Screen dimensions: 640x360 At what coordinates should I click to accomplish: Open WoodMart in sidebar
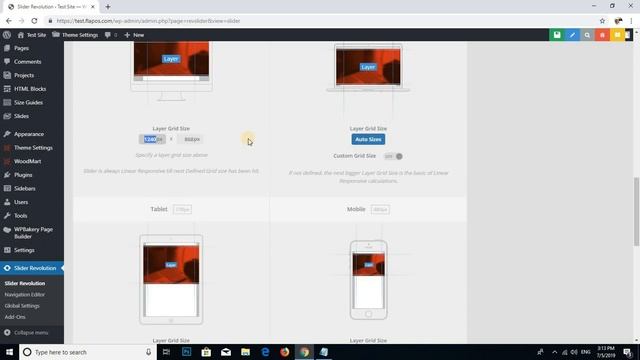(27, 161)
